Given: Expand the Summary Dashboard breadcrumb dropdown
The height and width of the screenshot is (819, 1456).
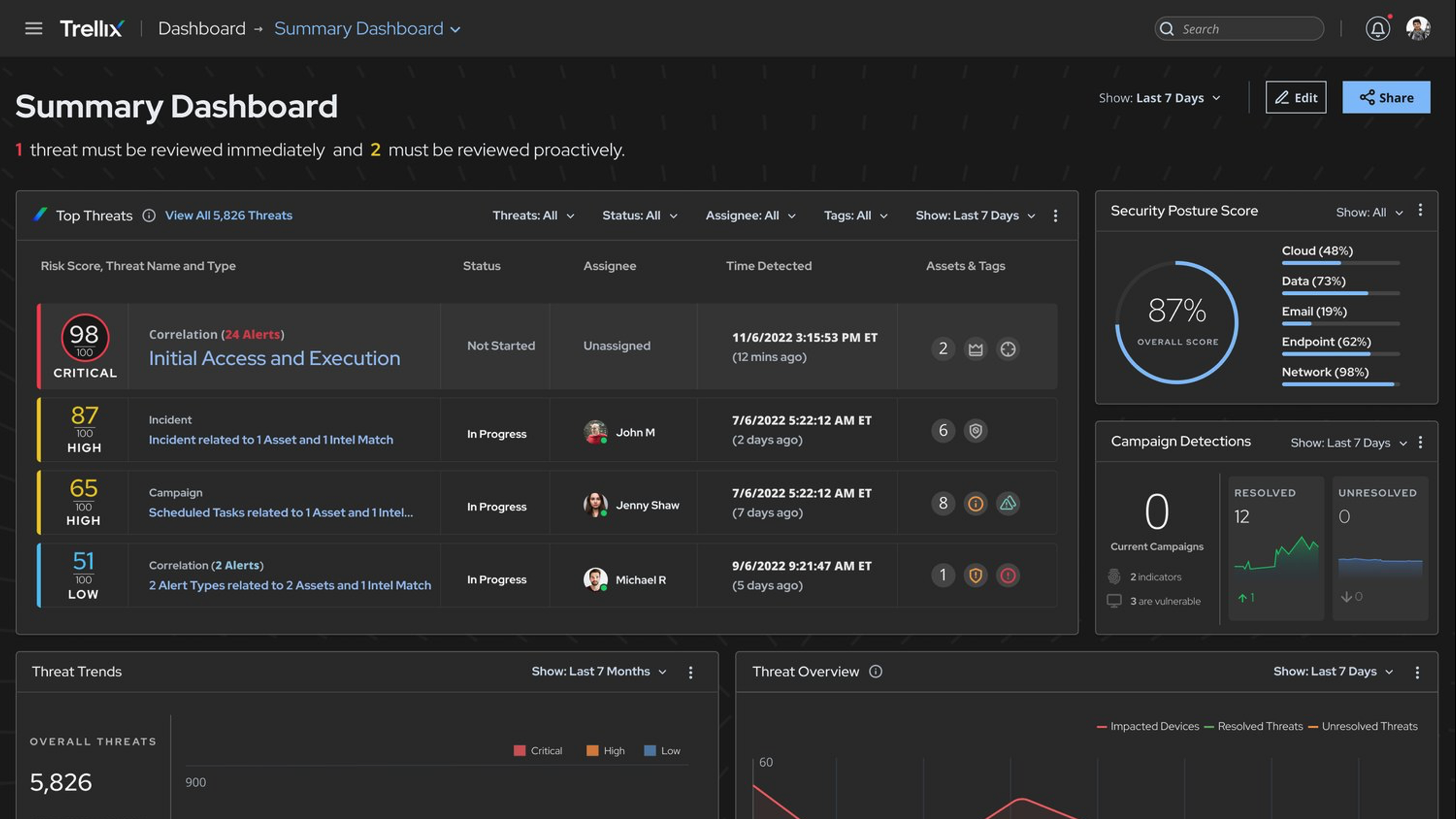Looking at the screenshot, I should (455, 30).
